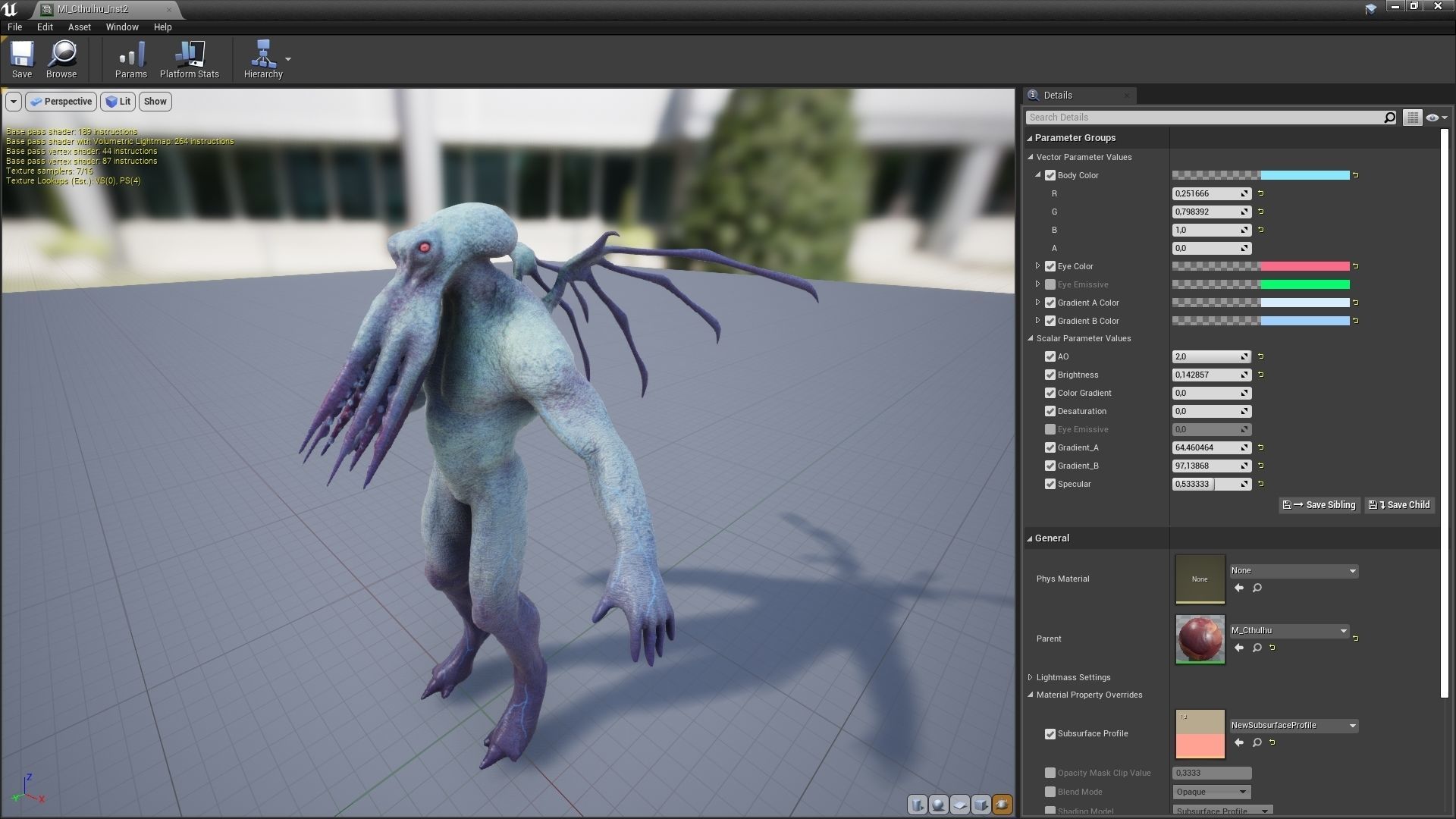Set preview mesh to cylinder primitive
The image size is (1456, 819).
(x=918, y=805)
